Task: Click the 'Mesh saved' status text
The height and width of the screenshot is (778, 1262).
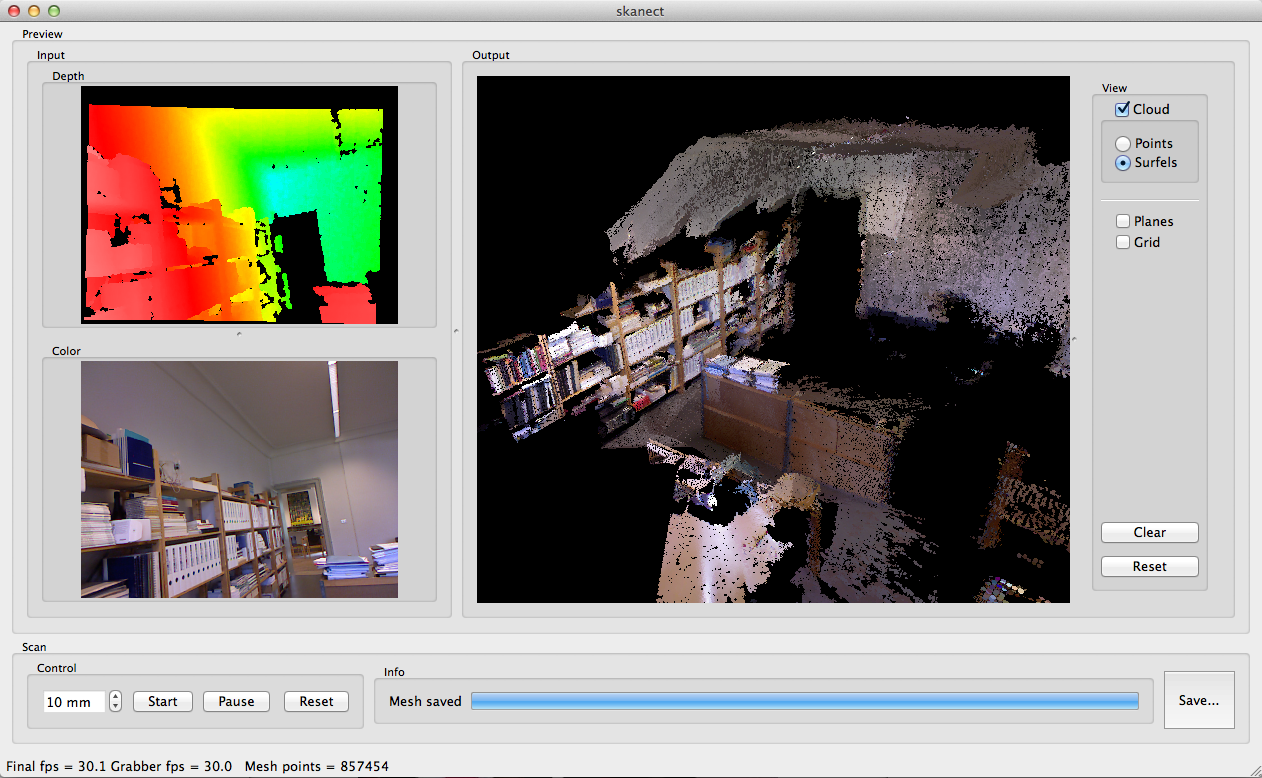Action: click(425, 701)
